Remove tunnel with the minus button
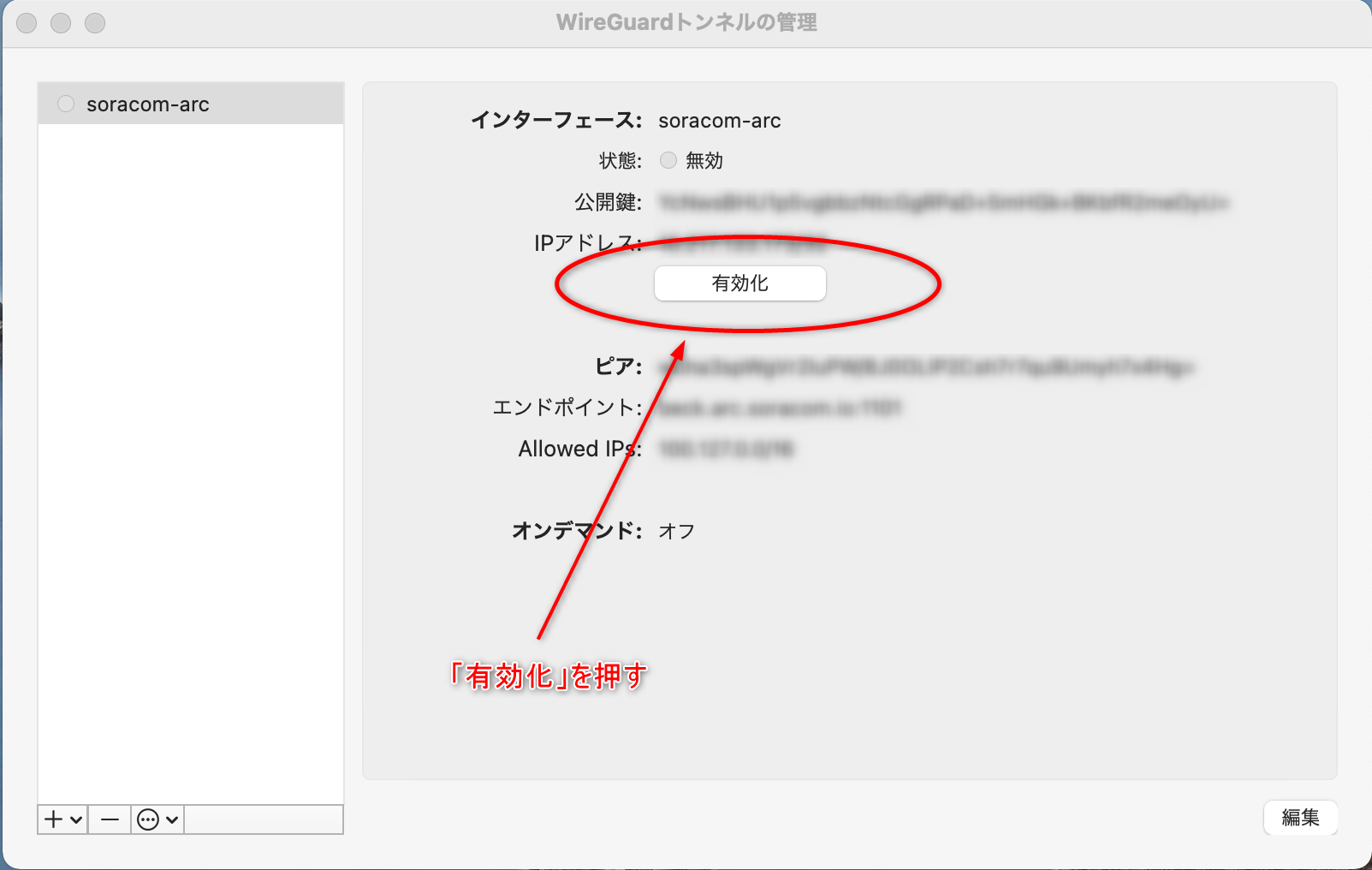Image resolution: width=1372 pixels, height=870 pixels. [110, 819]
